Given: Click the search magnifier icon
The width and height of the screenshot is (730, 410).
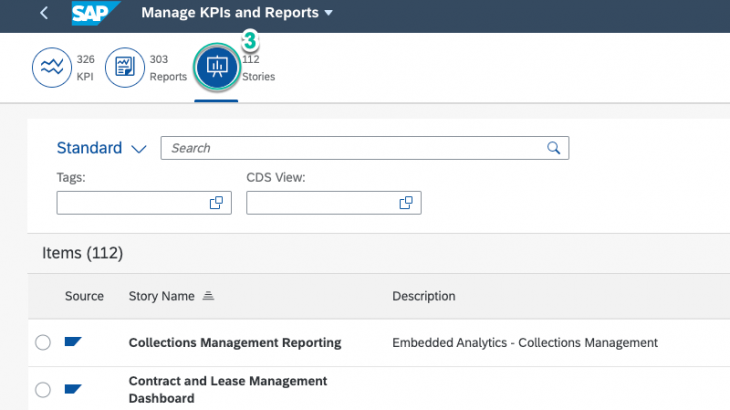Looking at the screenshot, I should (553, 148).
